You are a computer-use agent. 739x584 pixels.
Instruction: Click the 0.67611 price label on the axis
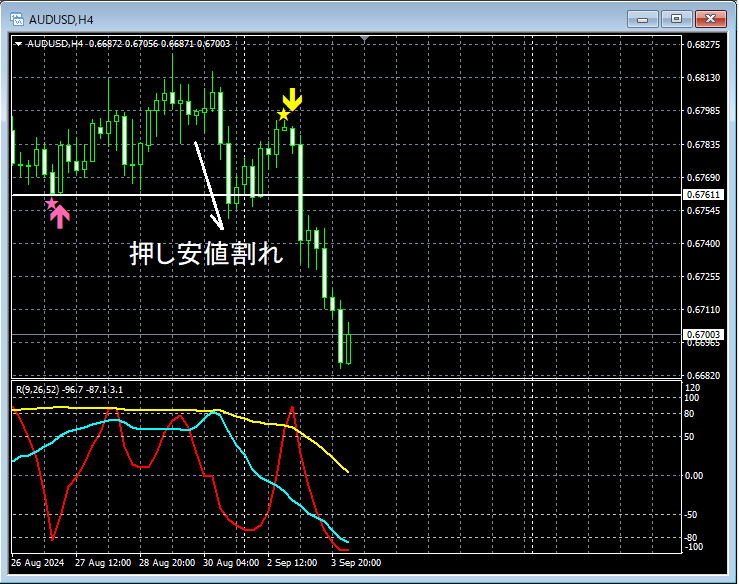pyautogui.click(x=703, y=195)
